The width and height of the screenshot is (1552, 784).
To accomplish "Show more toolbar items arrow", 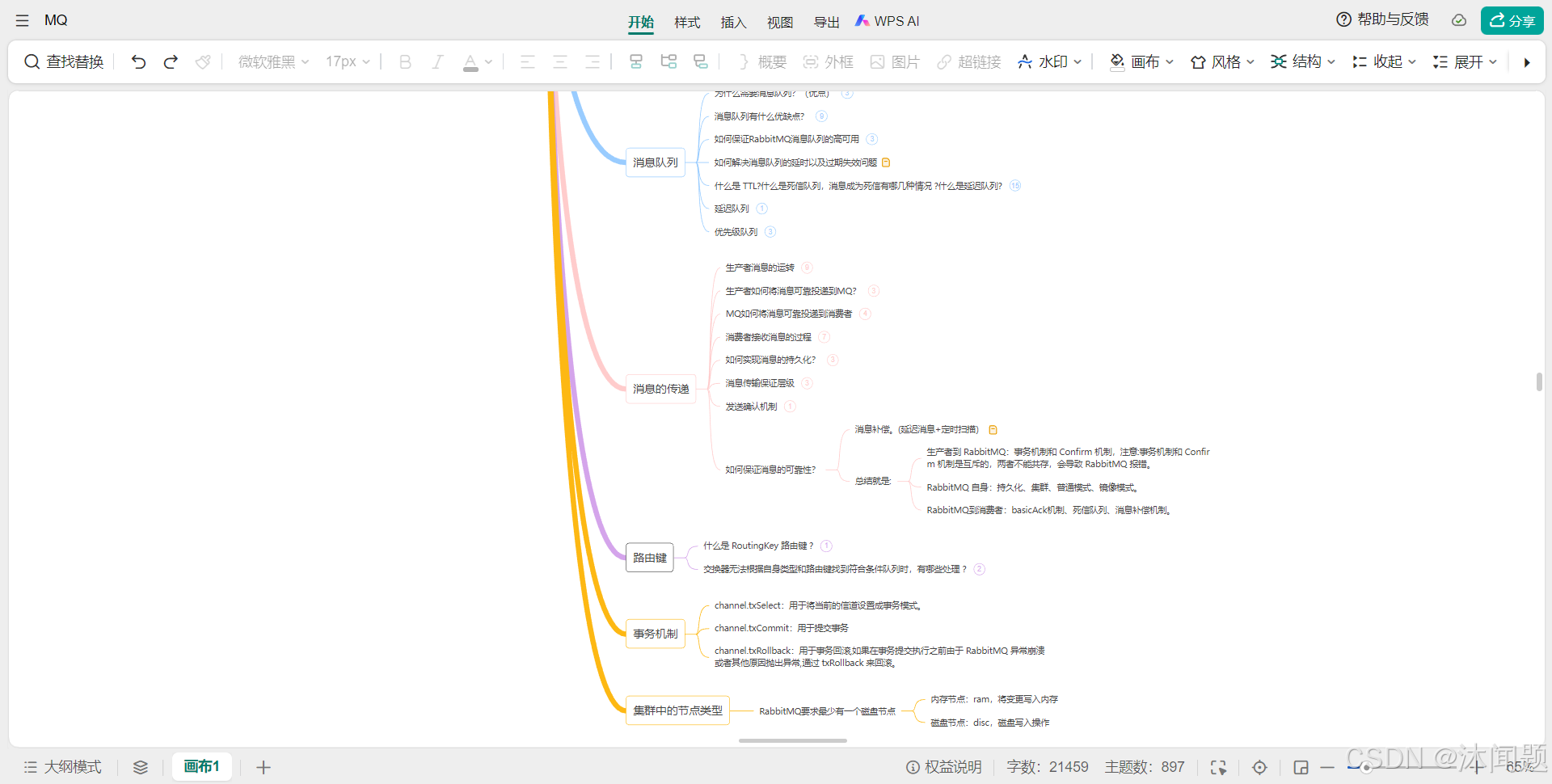I will (x=1526, y=62).
